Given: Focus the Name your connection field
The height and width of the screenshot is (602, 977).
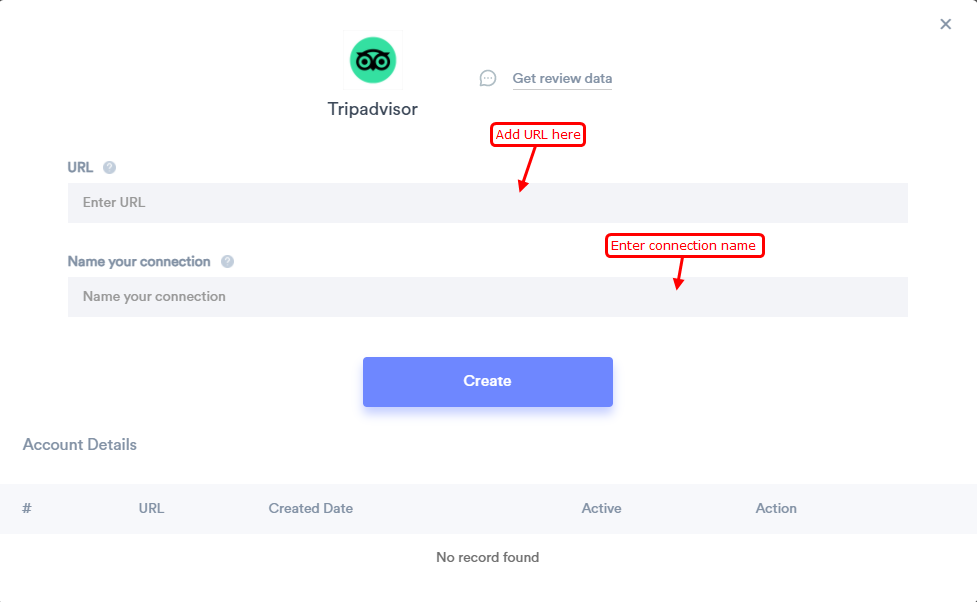Looking at the screenshot, I should click(x=487, y=297).
